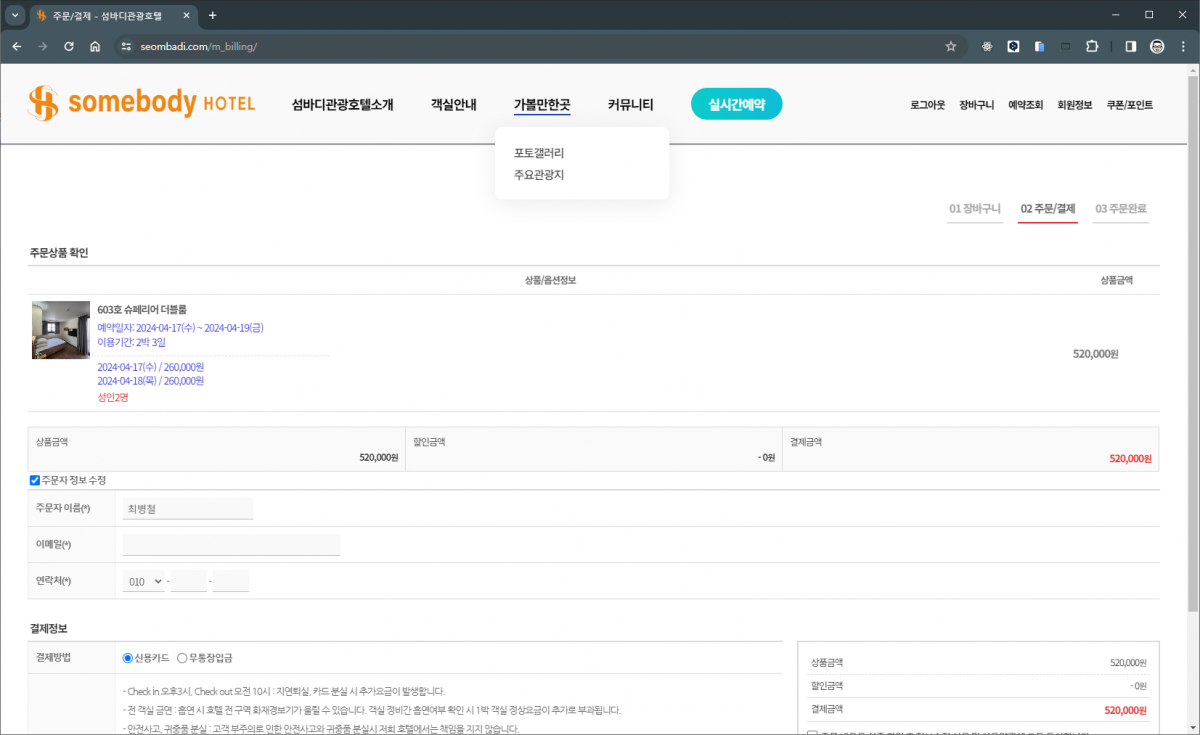
Task: Toggle the 주문자 정보 수정 checkbox
Action: pos(35,480)
